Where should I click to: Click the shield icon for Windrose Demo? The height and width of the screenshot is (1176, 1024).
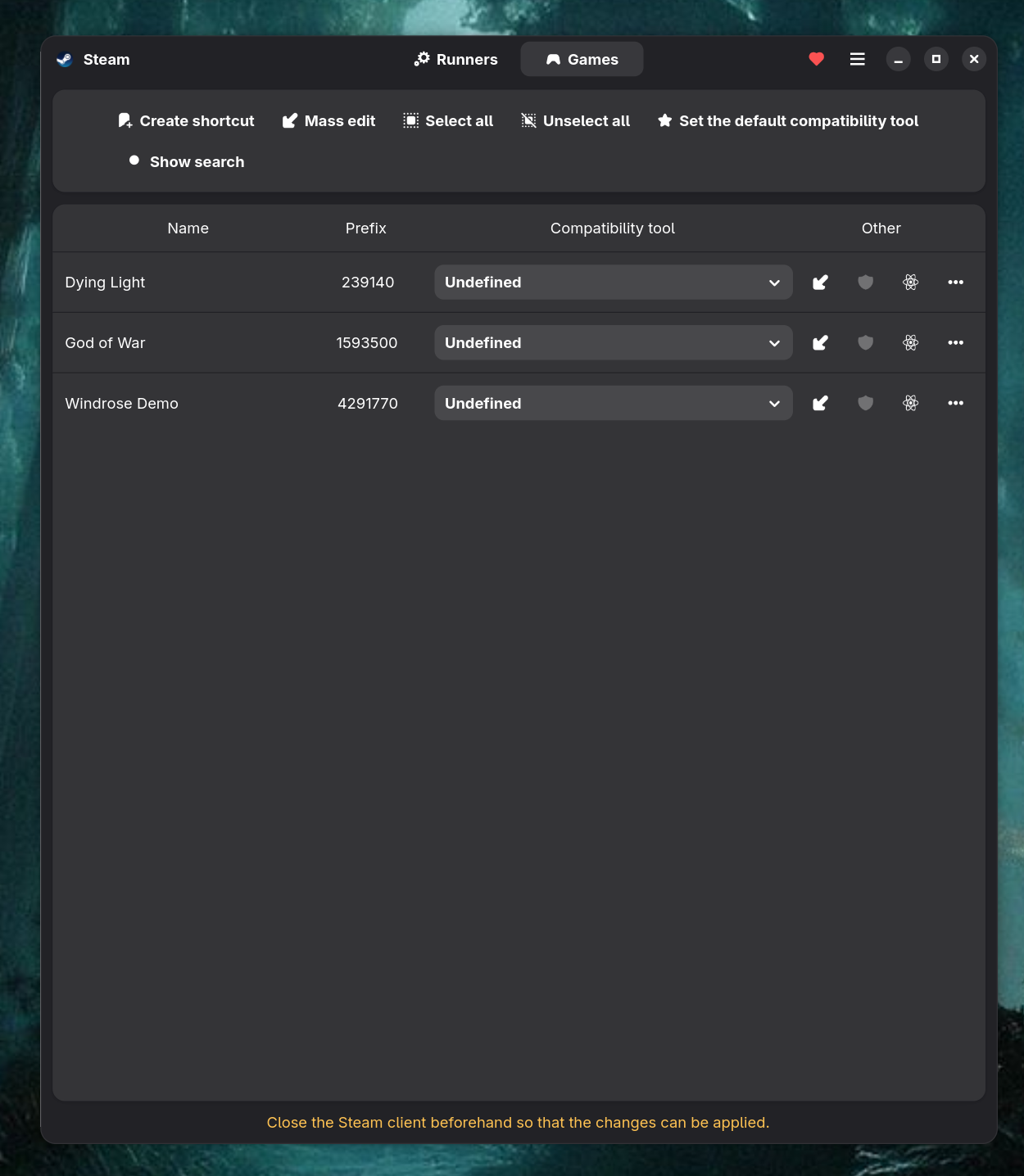865,403
